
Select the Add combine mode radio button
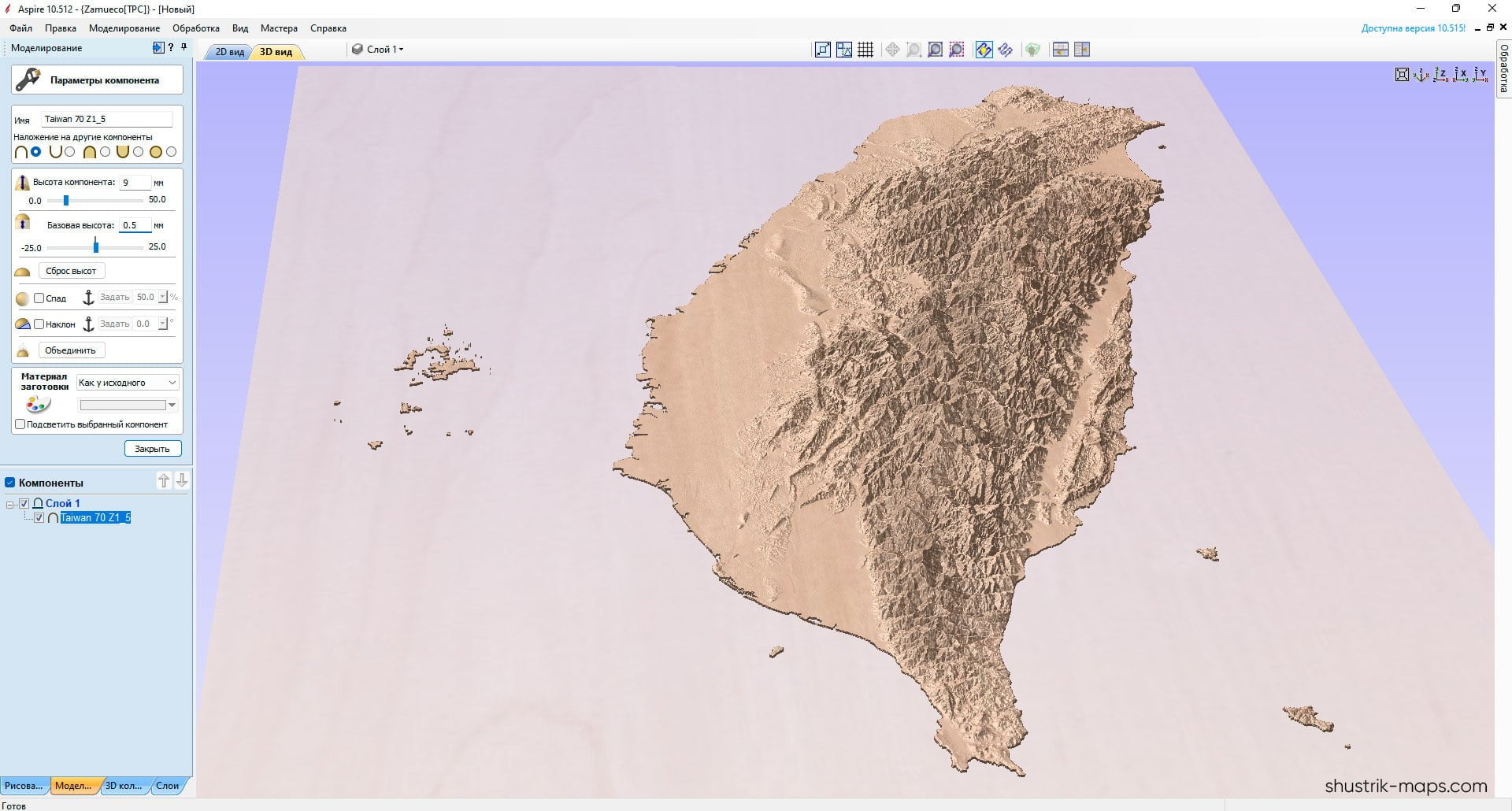pyautogui.click(x=36, y=152)
